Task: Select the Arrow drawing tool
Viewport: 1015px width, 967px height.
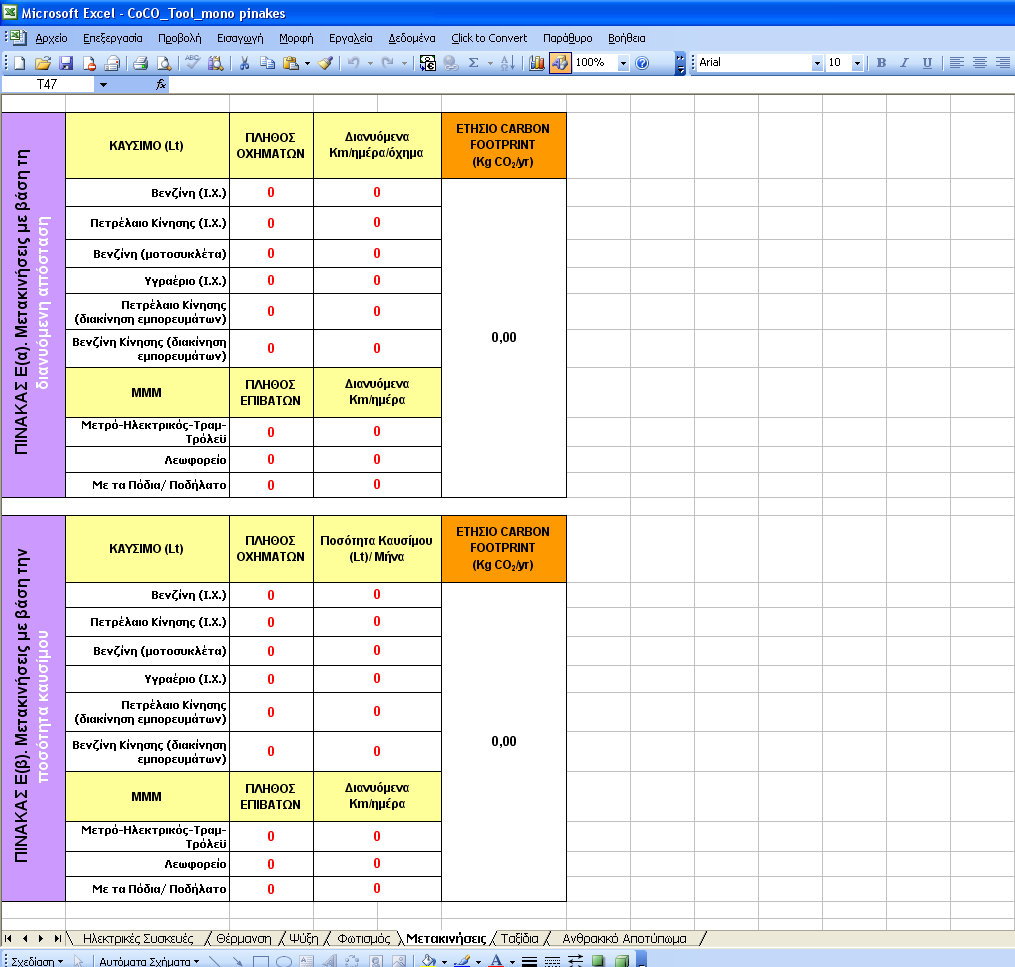Action: 238,962
